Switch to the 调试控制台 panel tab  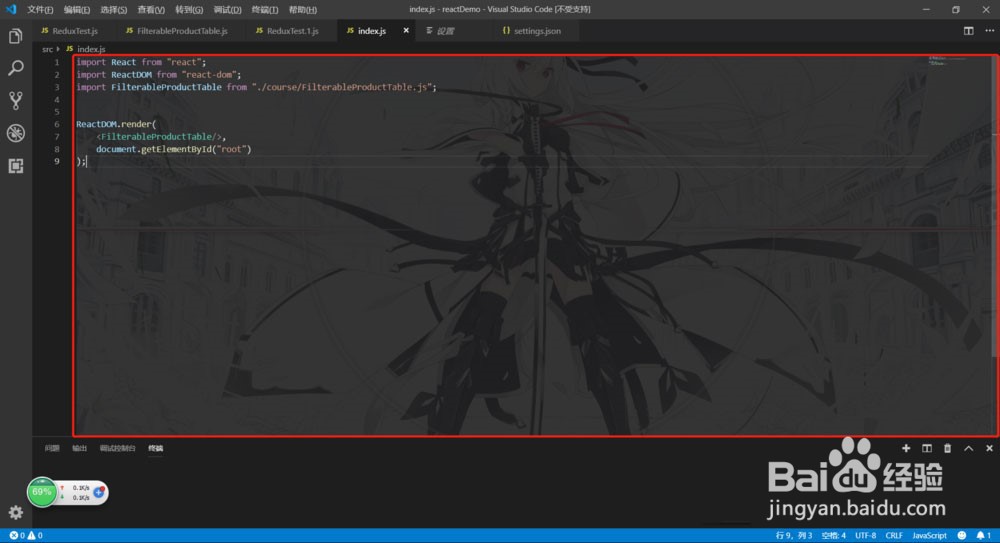[117, 449]
